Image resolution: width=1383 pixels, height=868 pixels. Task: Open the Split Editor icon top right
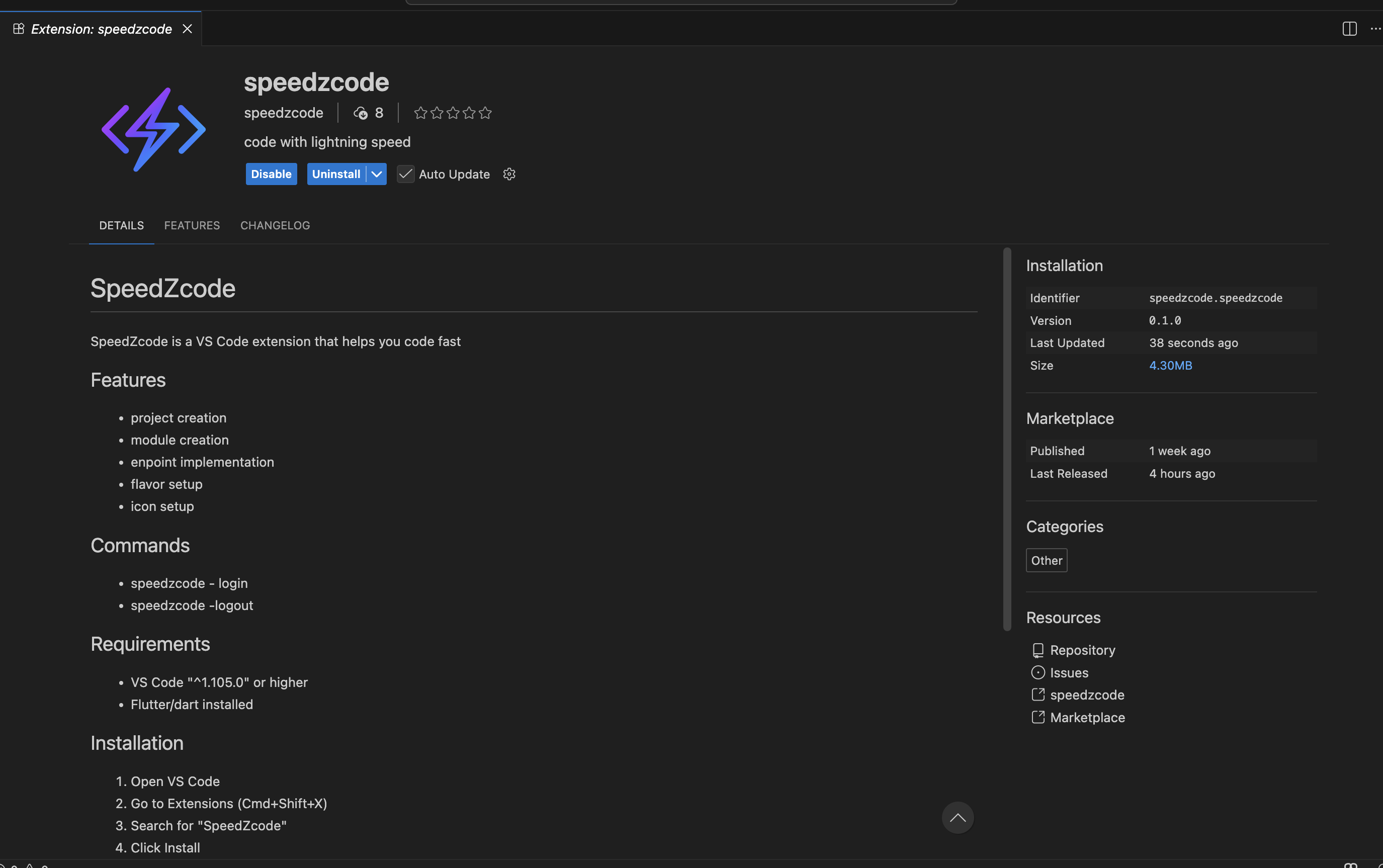click(1349, 28)
